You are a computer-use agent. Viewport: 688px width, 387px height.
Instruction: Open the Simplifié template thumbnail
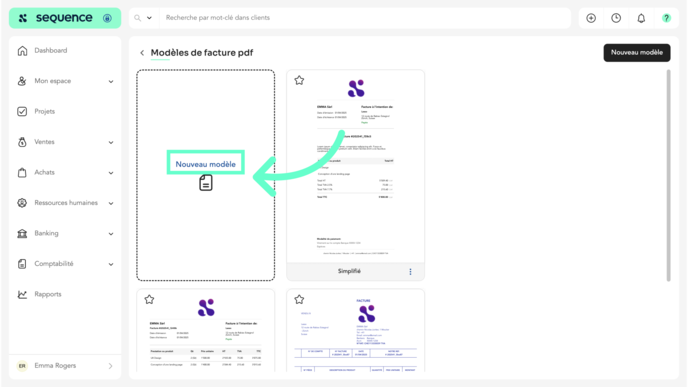tap(355, 167)
